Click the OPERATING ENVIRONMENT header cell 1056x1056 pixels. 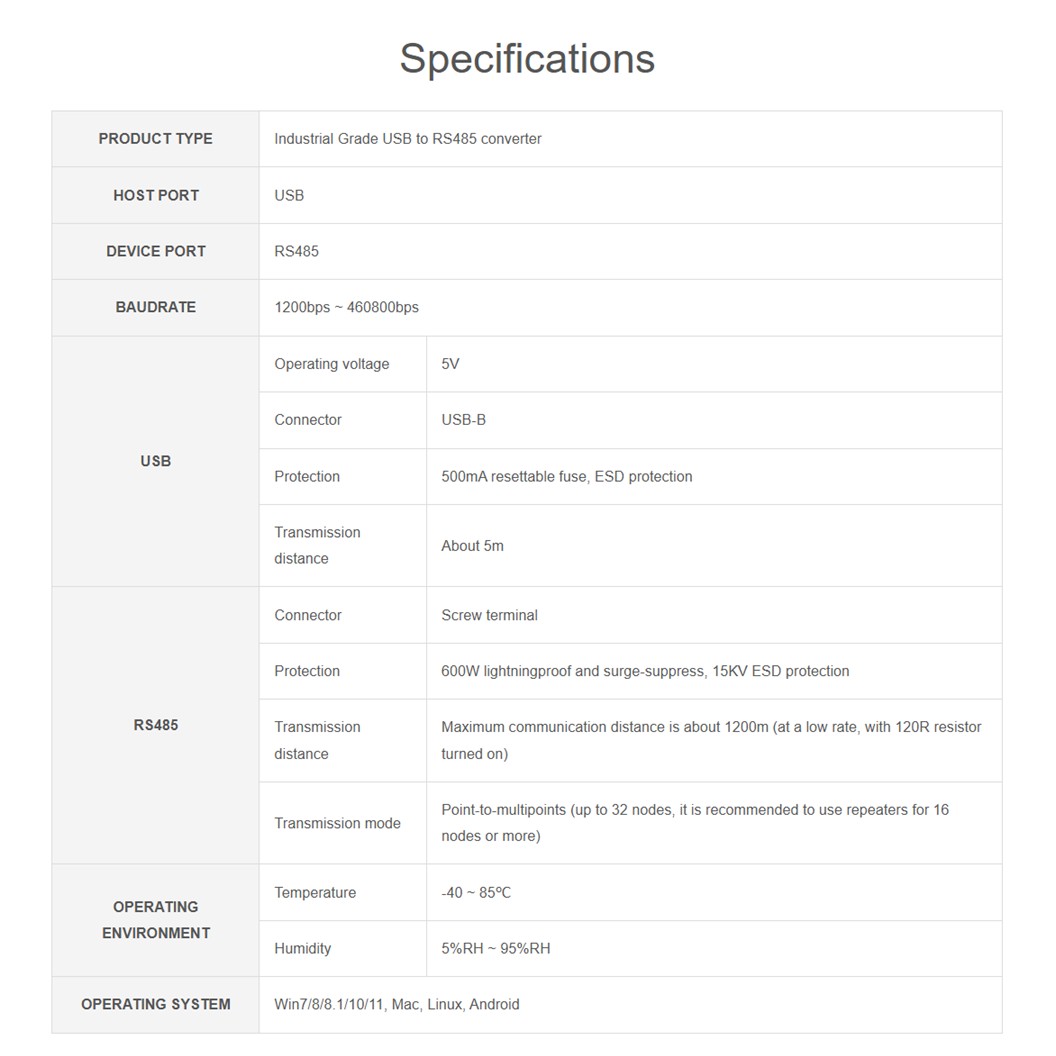coord(155,920)
